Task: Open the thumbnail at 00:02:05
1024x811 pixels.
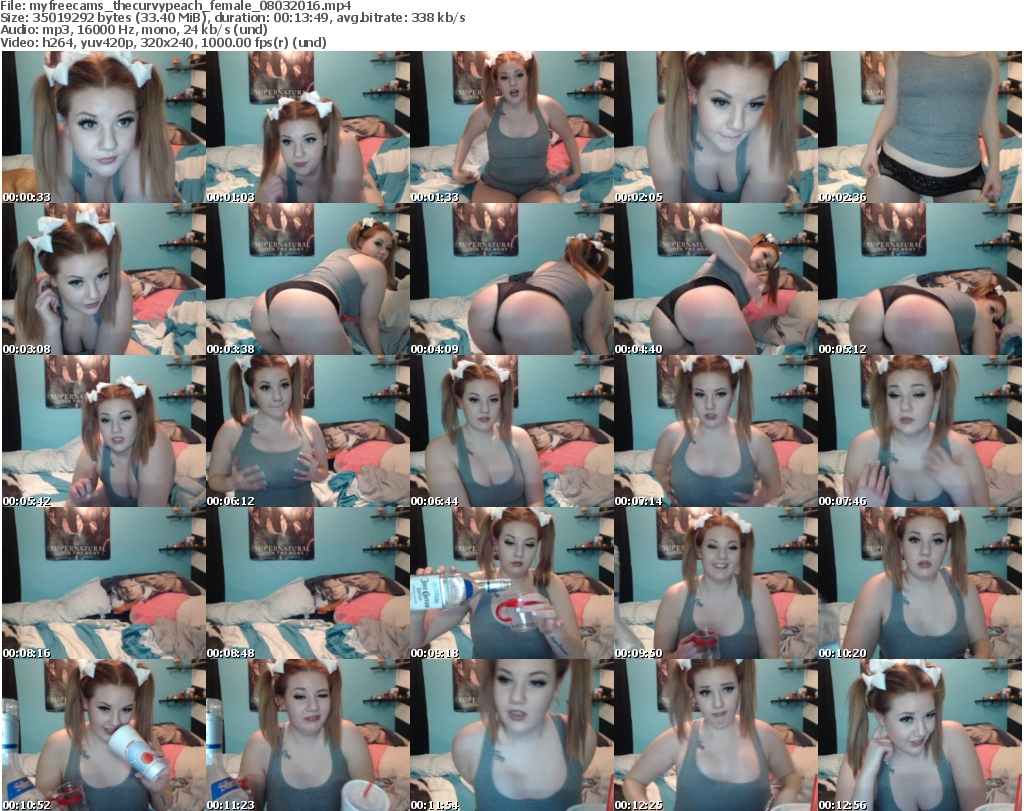Action: [715, 128]
